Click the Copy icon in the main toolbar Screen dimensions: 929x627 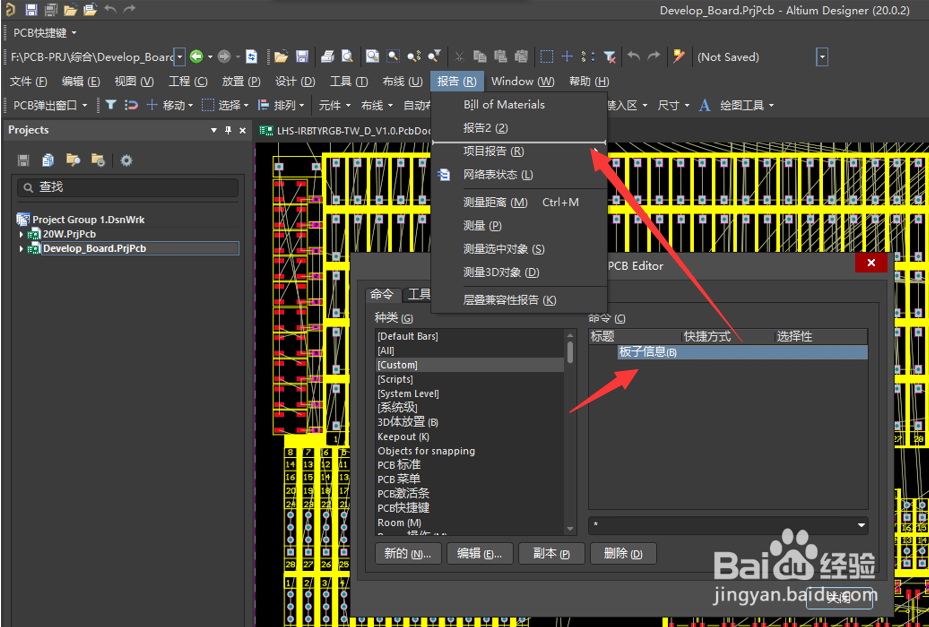[480, 57]
